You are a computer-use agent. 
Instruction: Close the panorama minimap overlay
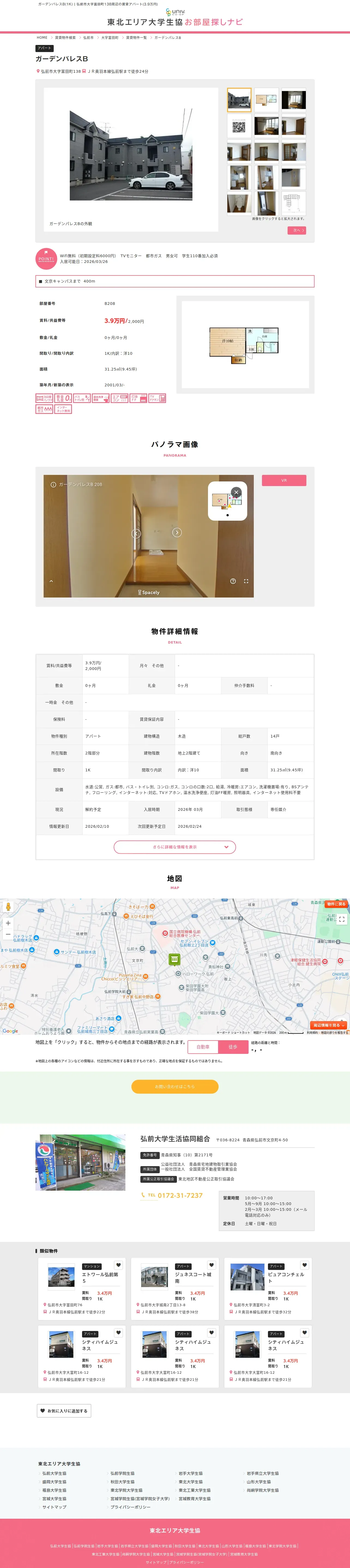click(236, 492)
